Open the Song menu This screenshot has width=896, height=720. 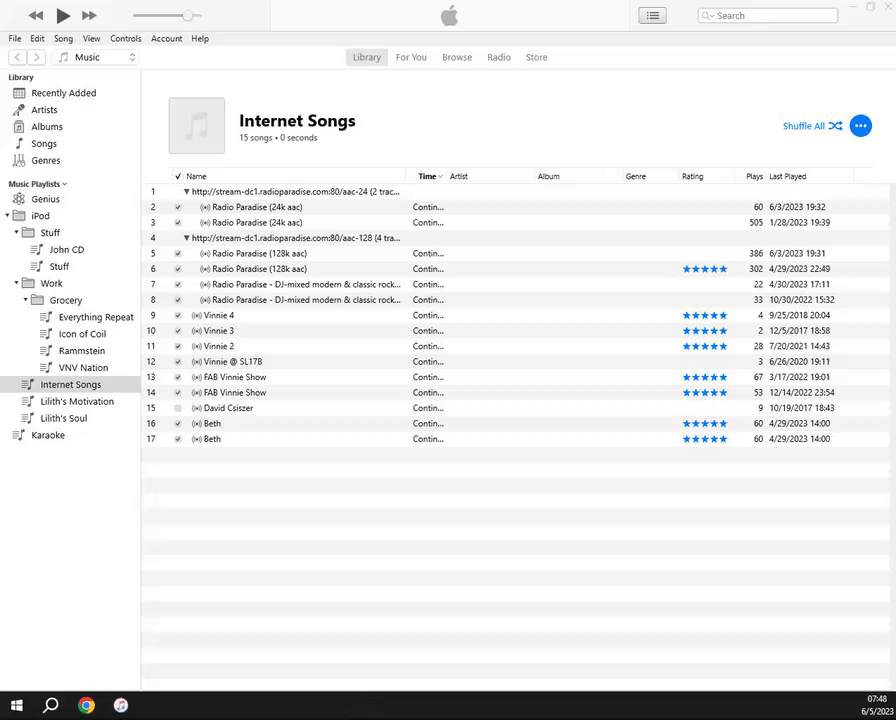coord(63,39)
